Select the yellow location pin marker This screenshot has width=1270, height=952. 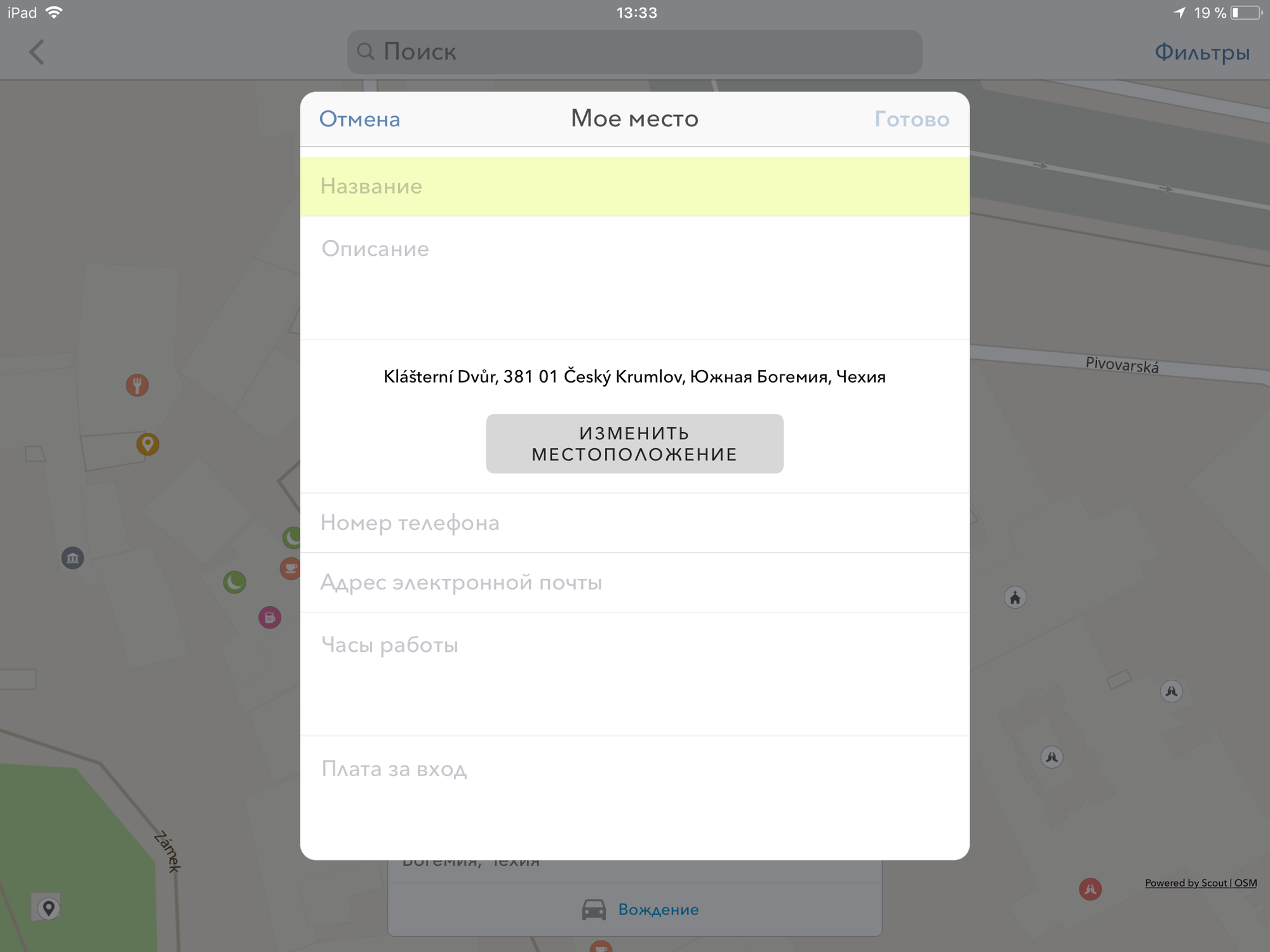coord(147,444)
